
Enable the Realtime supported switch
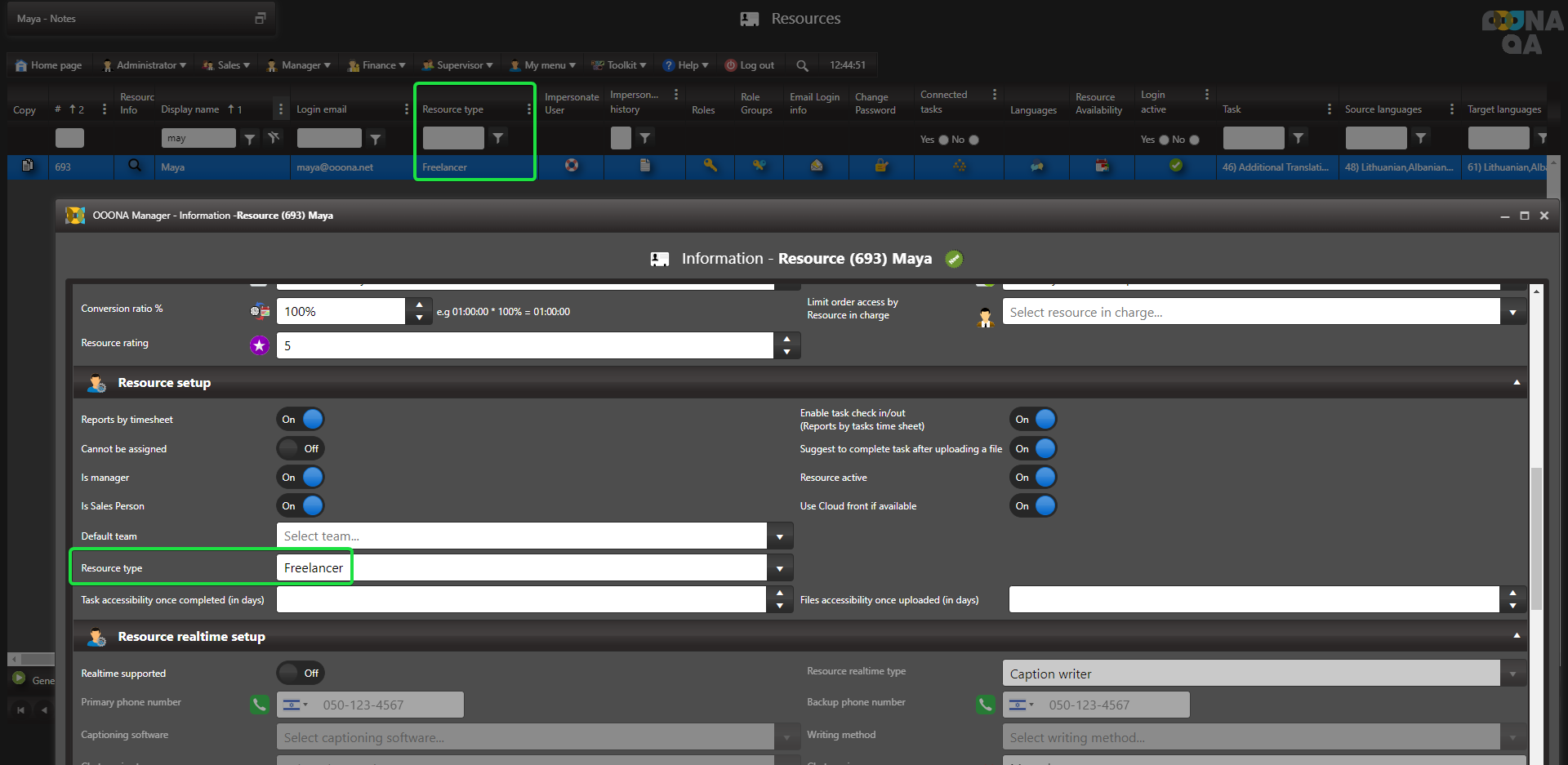click(301, 674)
